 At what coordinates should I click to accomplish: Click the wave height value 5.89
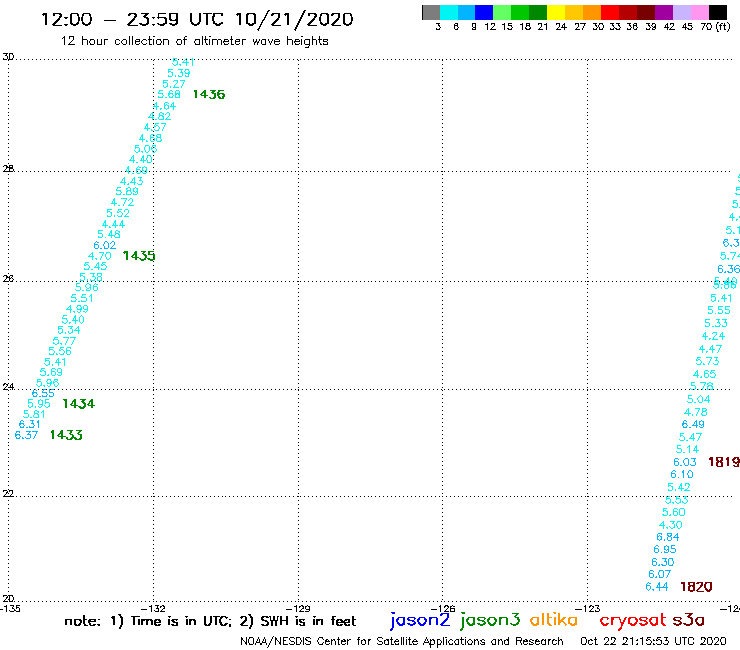127,192
